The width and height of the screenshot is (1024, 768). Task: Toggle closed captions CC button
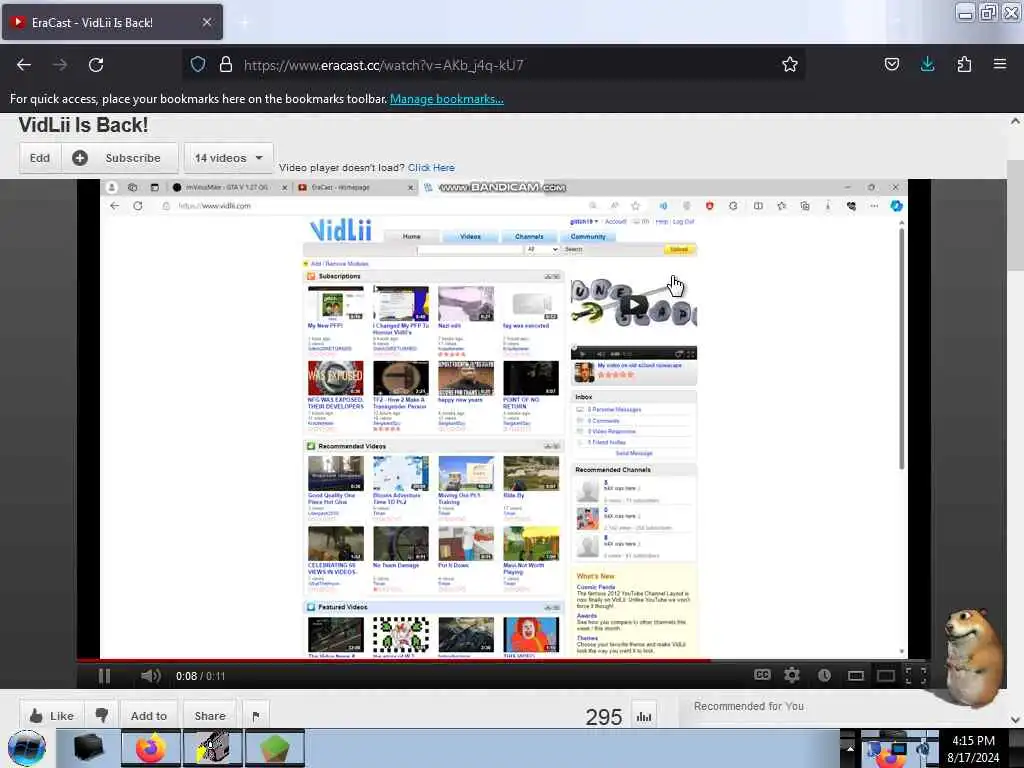pyautogui.click(x=762, y=675)
